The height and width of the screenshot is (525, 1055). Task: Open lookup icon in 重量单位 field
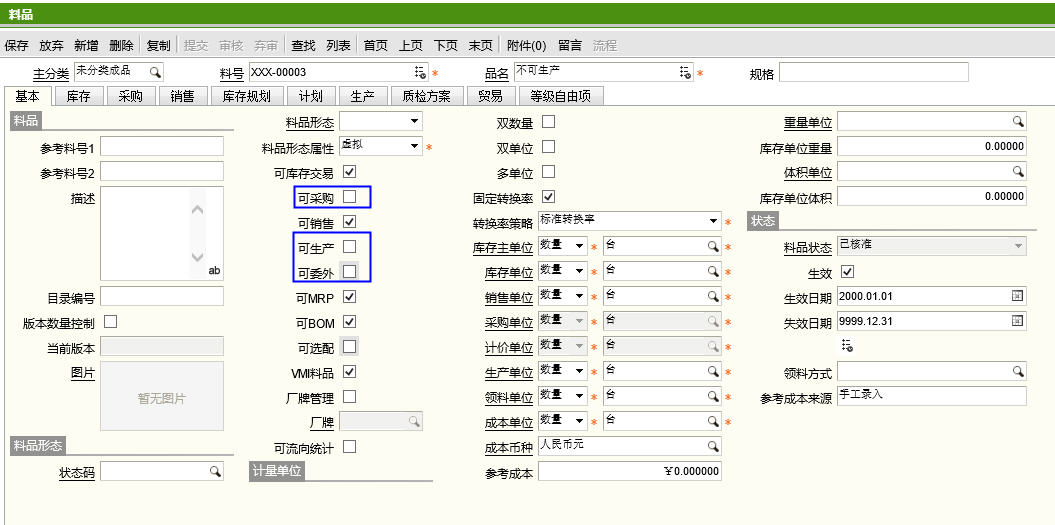click(x=1018, y=122)
